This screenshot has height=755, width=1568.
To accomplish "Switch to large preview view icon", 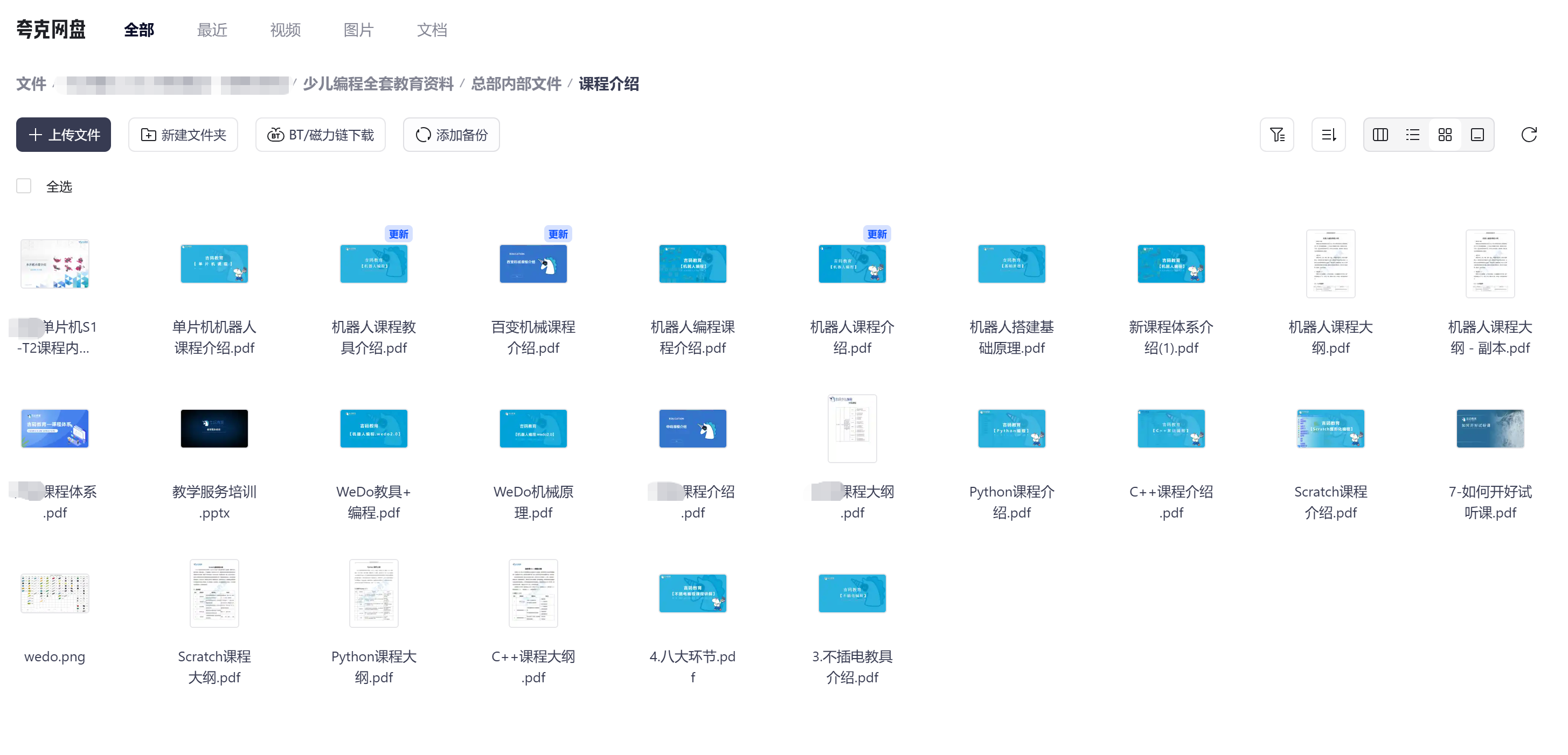I will [1477, 135].
